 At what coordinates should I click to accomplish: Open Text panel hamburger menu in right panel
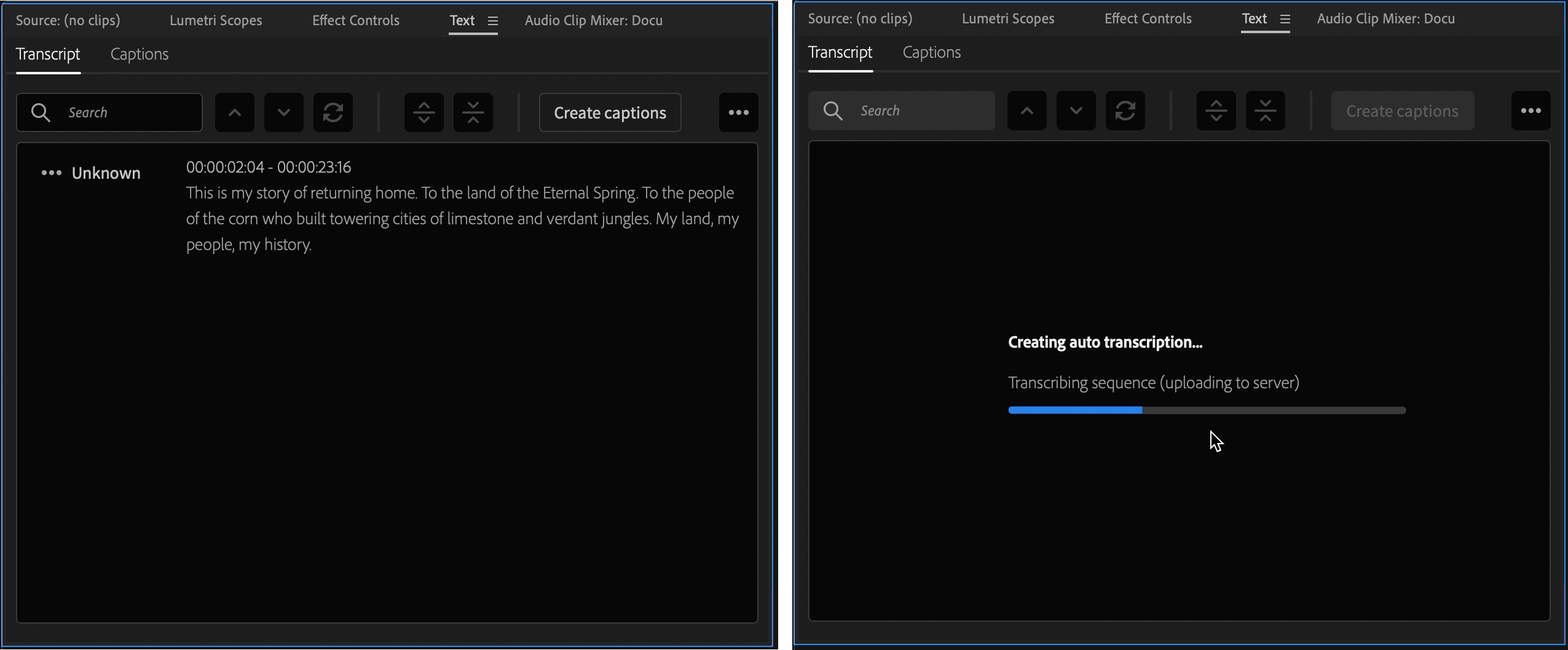1285,19
